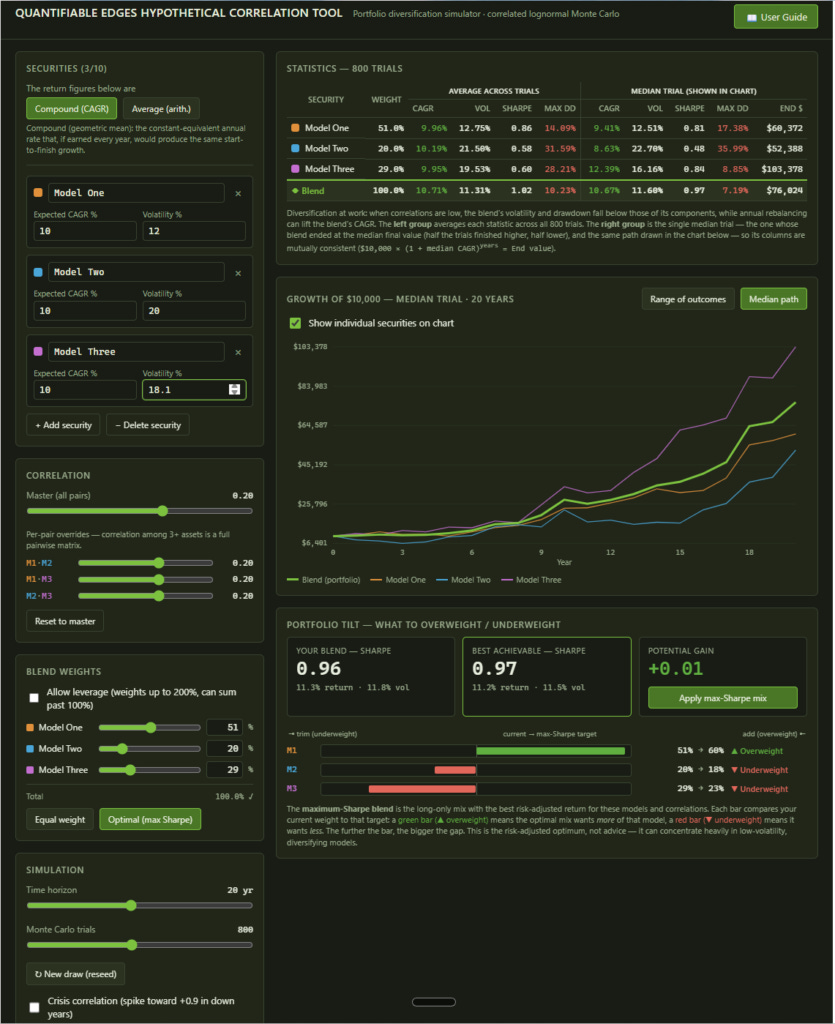
Task: Switch chart to Range of outcomes
Action: pyautogui.click(x=687, y=299)
